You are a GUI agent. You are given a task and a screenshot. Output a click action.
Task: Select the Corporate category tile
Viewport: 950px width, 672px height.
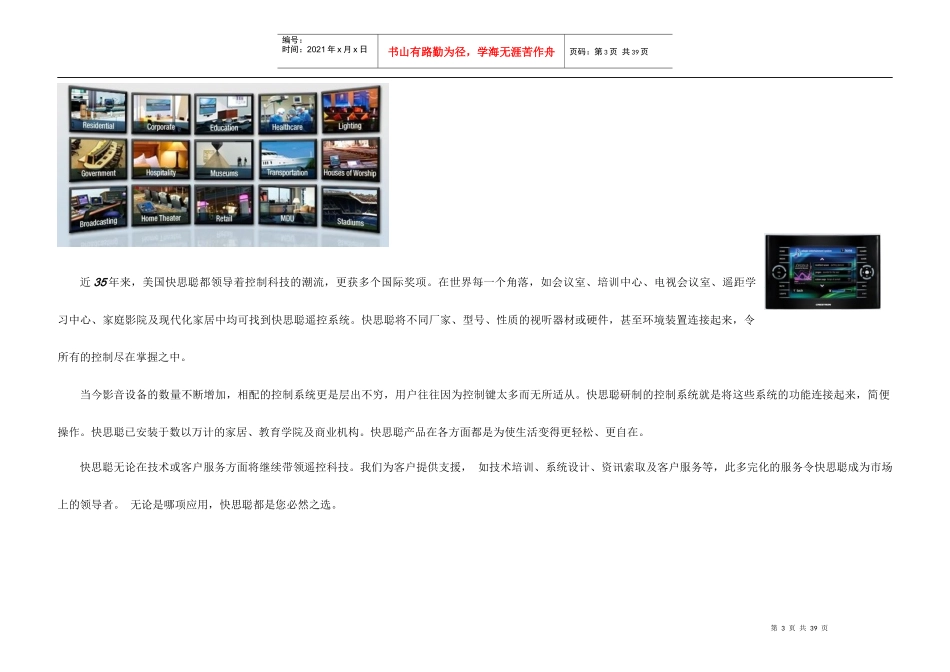coord(161,113)
